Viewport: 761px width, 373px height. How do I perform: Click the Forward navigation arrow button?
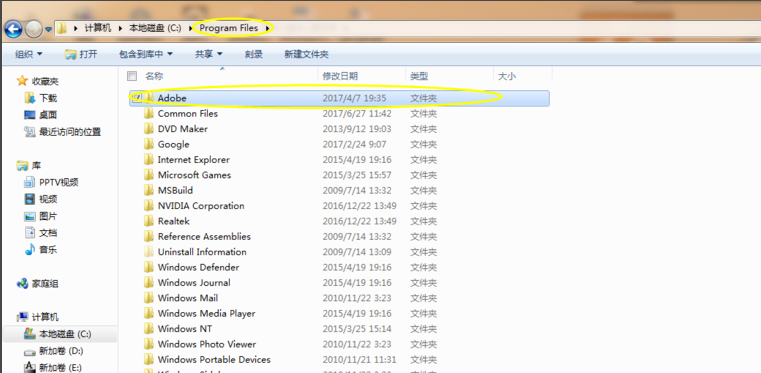click(34, 30)
